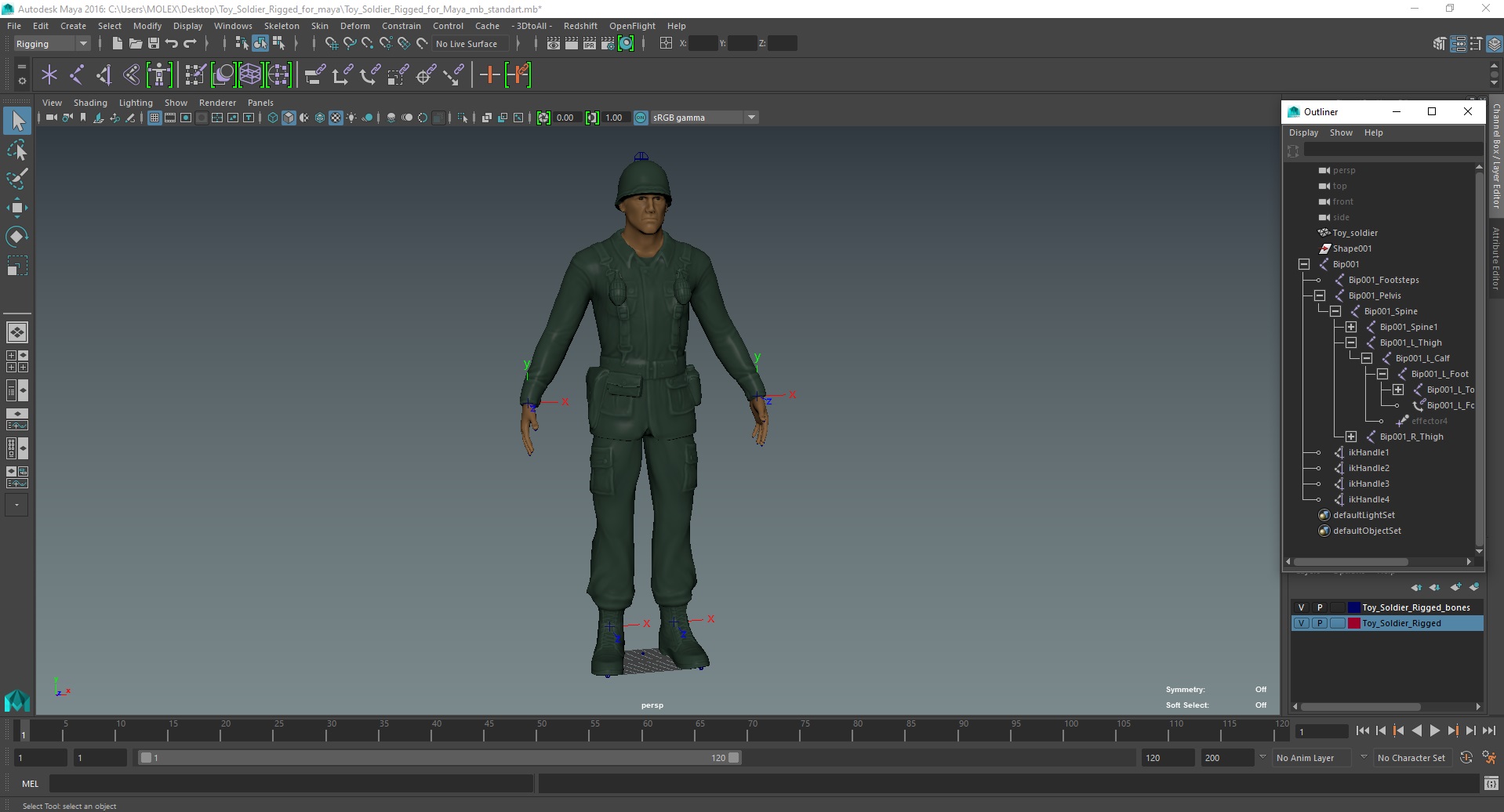
Task: Open the sRGB gamma view transform dropdown
Action: pos(703,118)
